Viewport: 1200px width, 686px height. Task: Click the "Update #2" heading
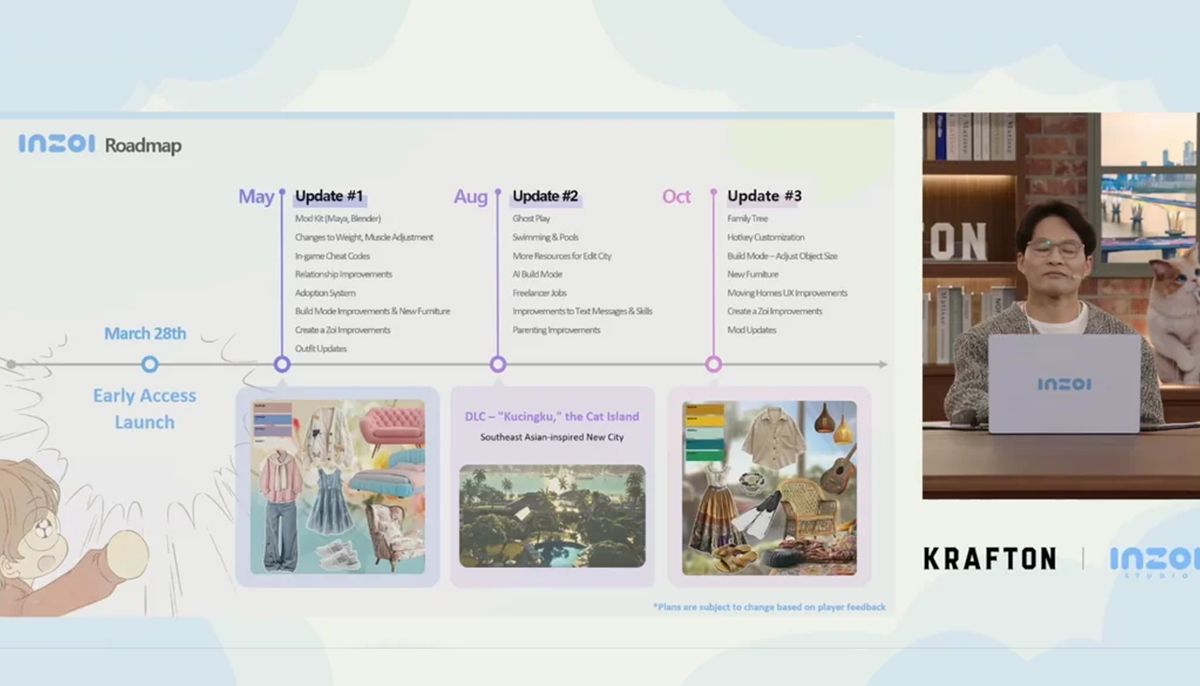point(545,196)
